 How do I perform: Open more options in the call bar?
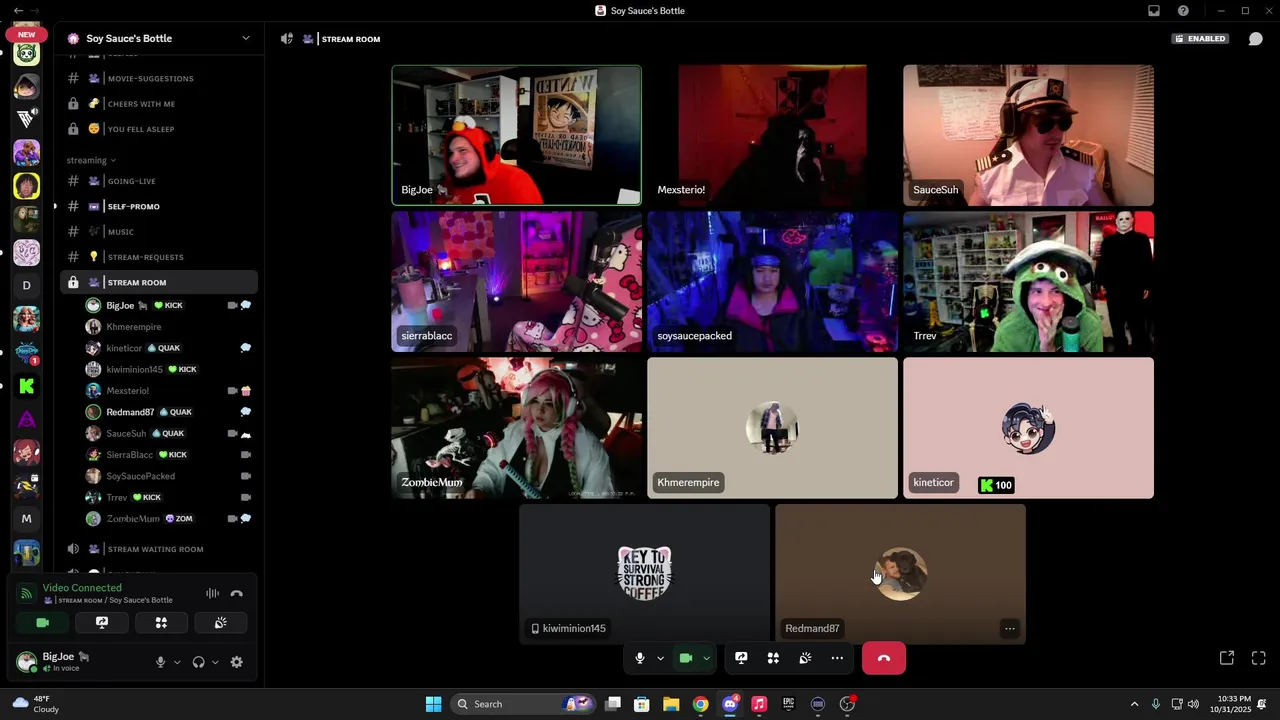(x=837, y=658)
